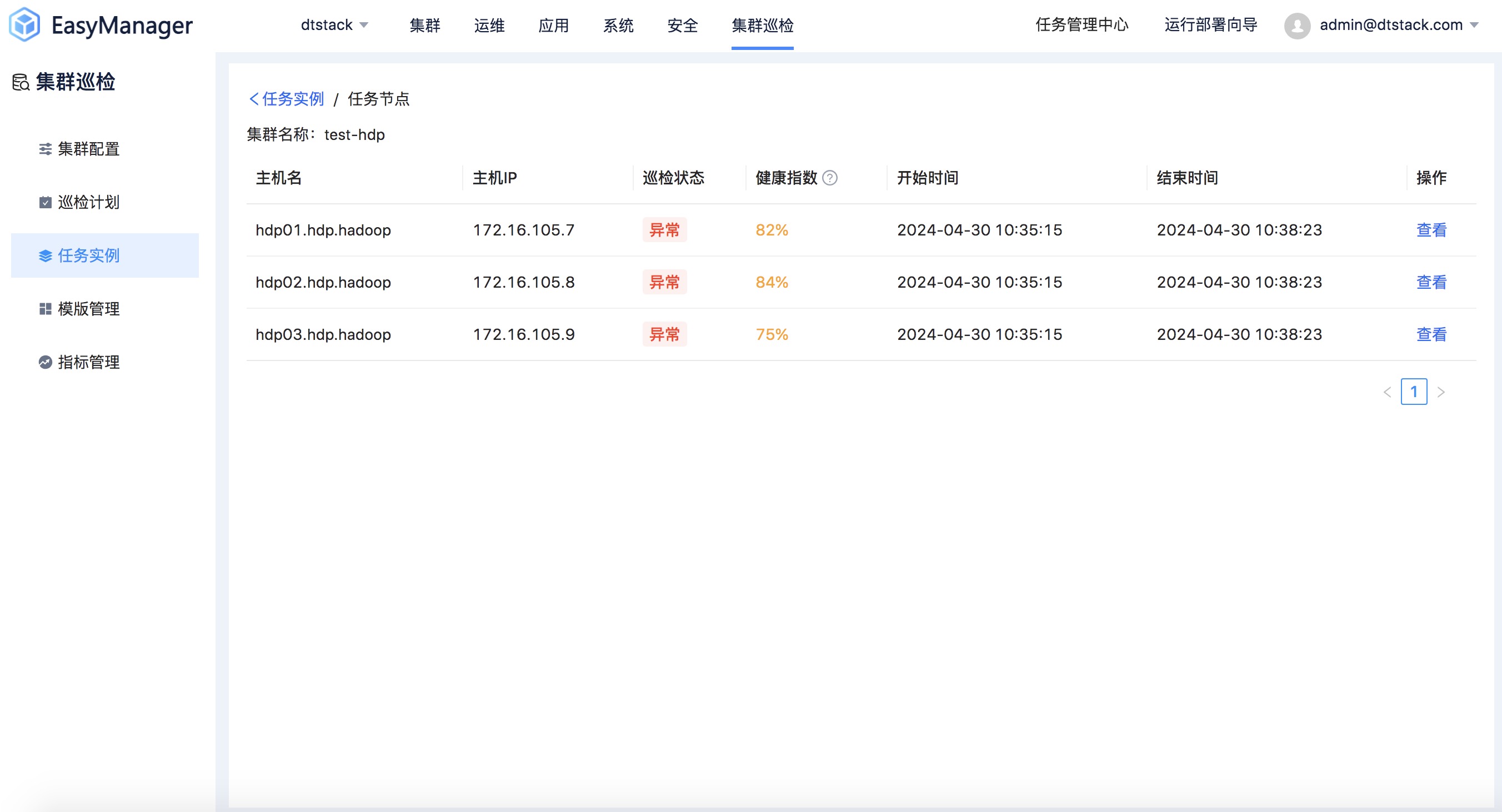
Task: Click the 操作 column header
Action: [1431, 178]
